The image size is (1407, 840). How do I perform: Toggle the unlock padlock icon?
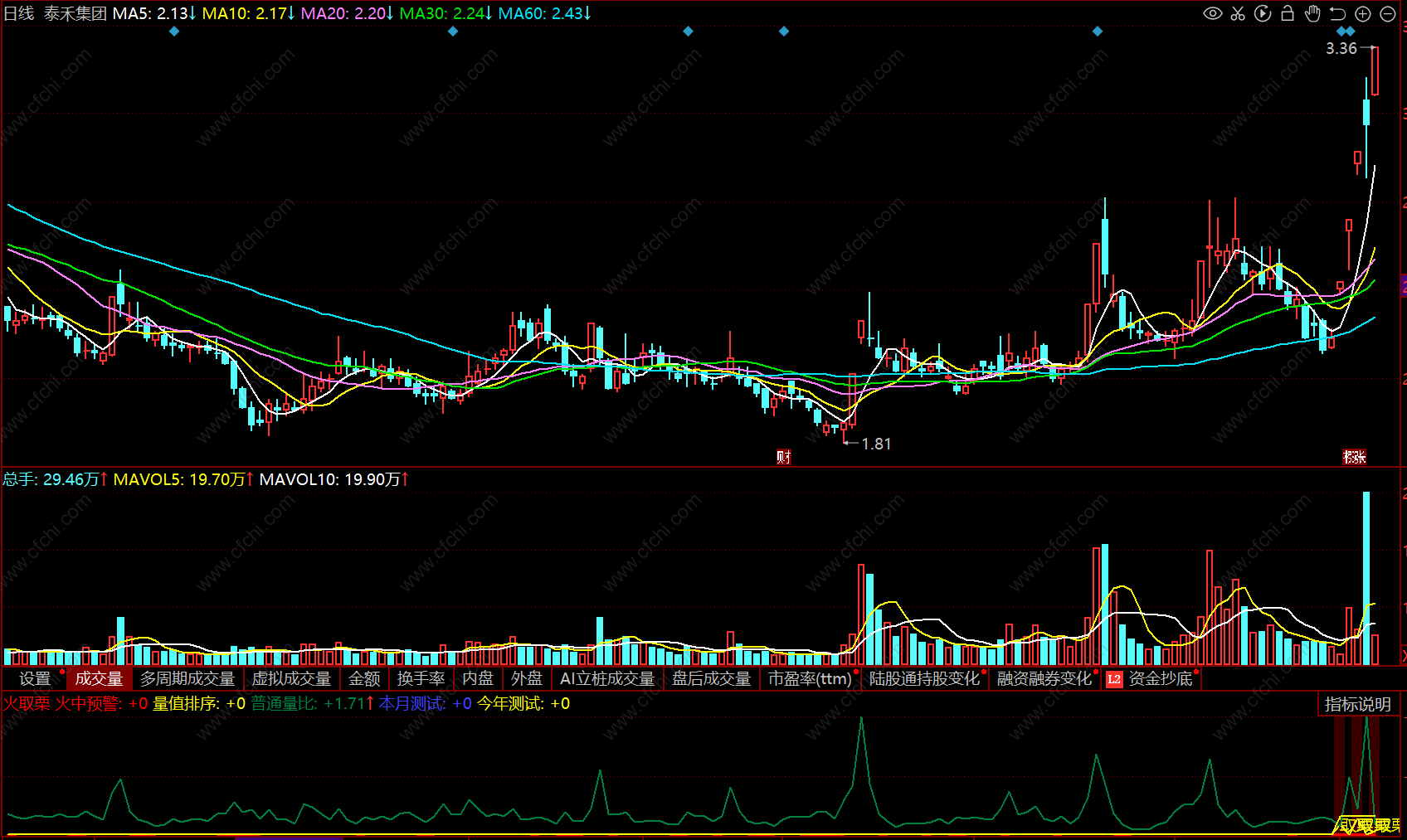(x=1288, y=13)
